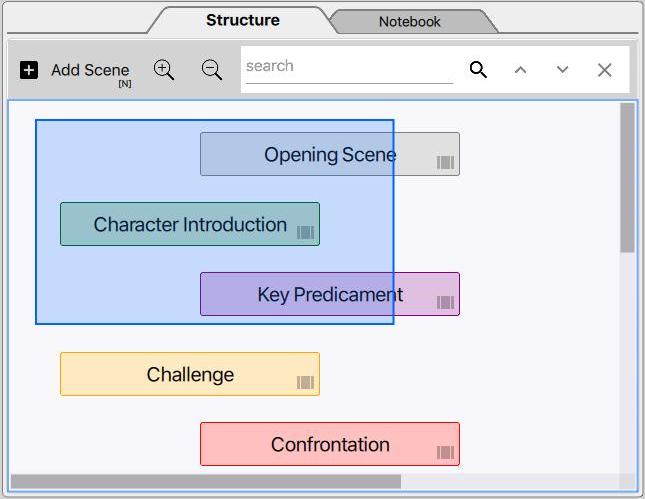Click the Add Scene text button
The height and width of the screenshot is (499, 645).
tap(90, 70)
